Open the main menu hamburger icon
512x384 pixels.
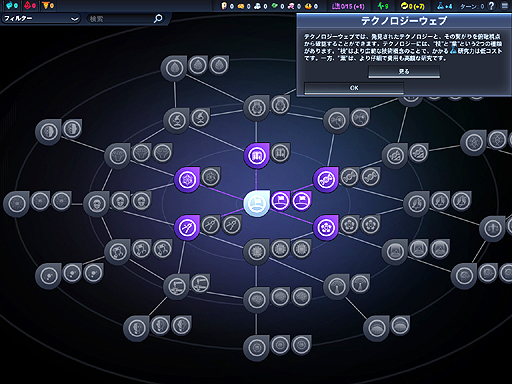[505, 6]
